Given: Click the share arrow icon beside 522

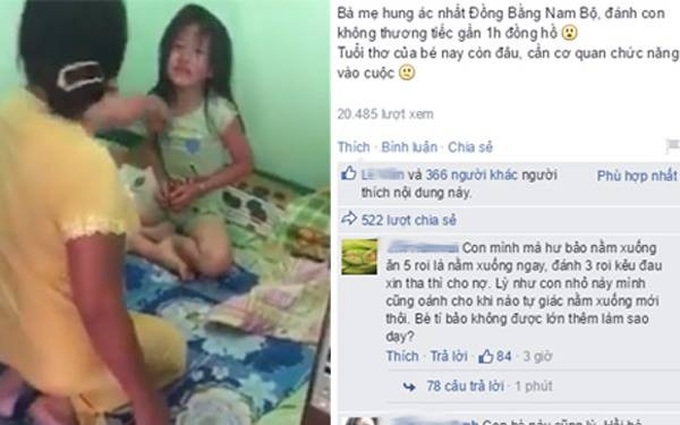Looking at the screenshot, I should coord(349,219).
